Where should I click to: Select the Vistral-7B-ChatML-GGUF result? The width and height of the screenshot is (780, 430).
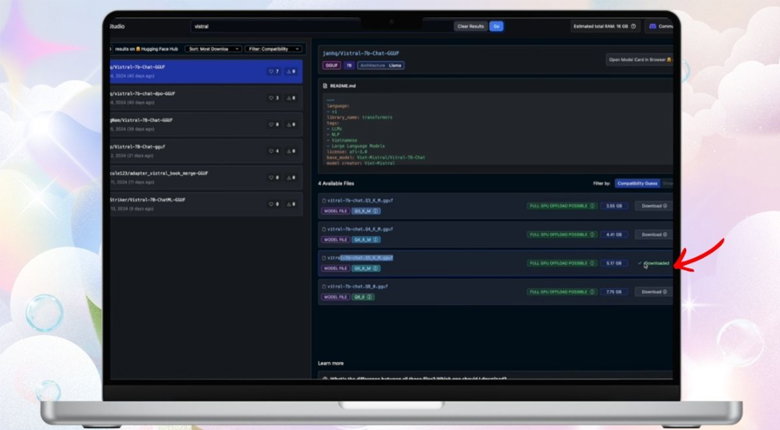[x=206, y=204]
